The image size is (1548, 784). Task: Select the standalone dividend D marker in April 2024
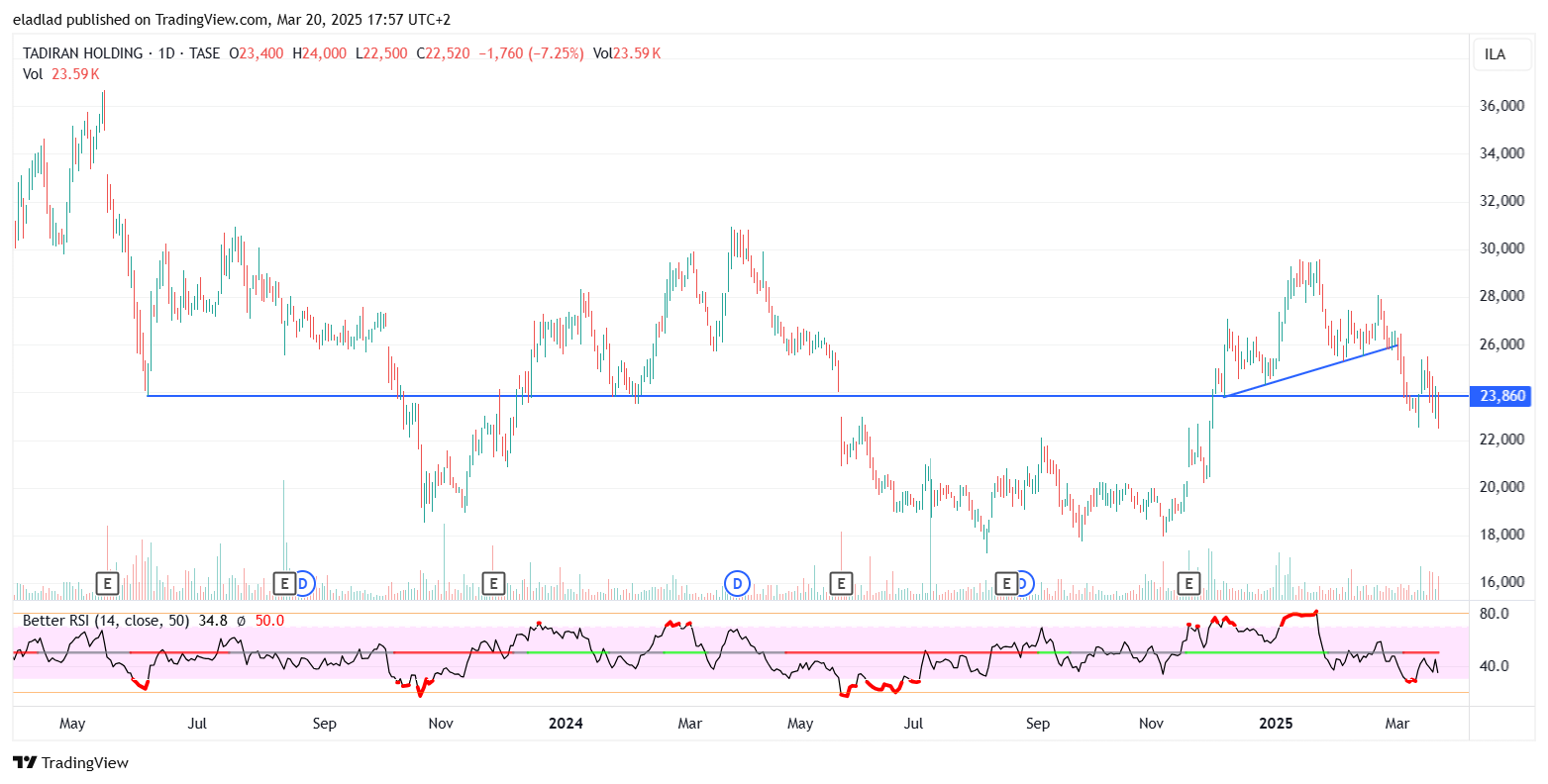pos(736,584)
